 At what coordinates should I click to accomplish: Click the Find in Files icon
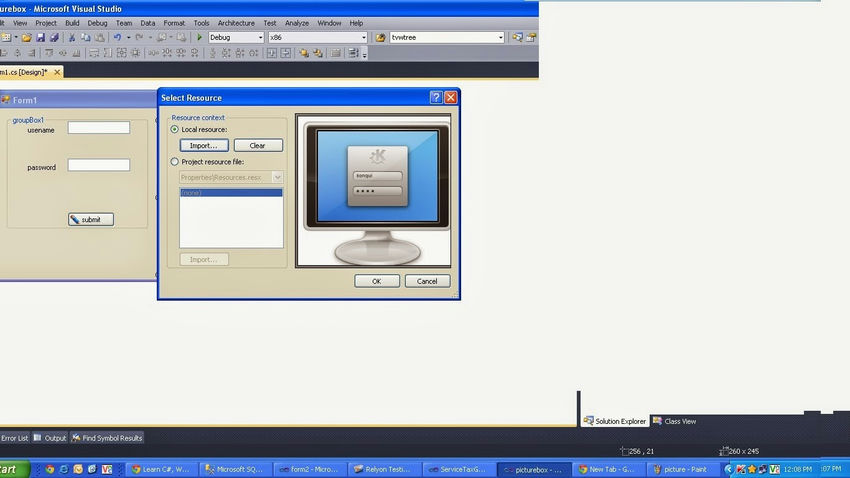pos(381,37)
